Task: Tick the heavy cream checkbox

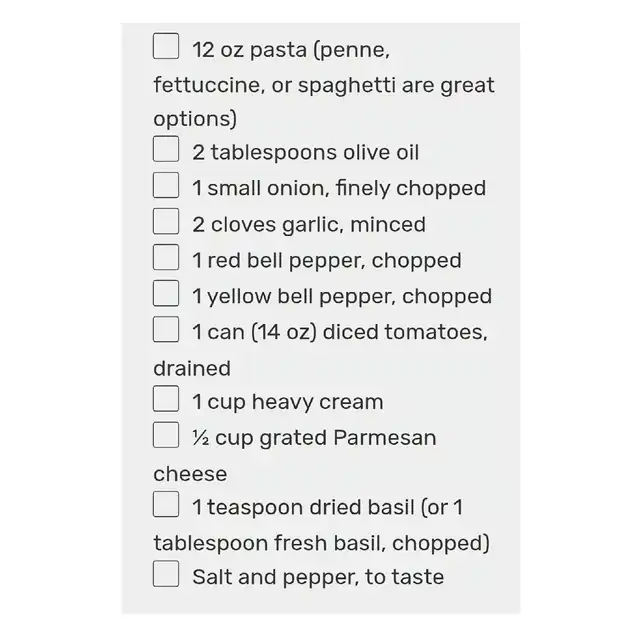Action: (166, 400)
